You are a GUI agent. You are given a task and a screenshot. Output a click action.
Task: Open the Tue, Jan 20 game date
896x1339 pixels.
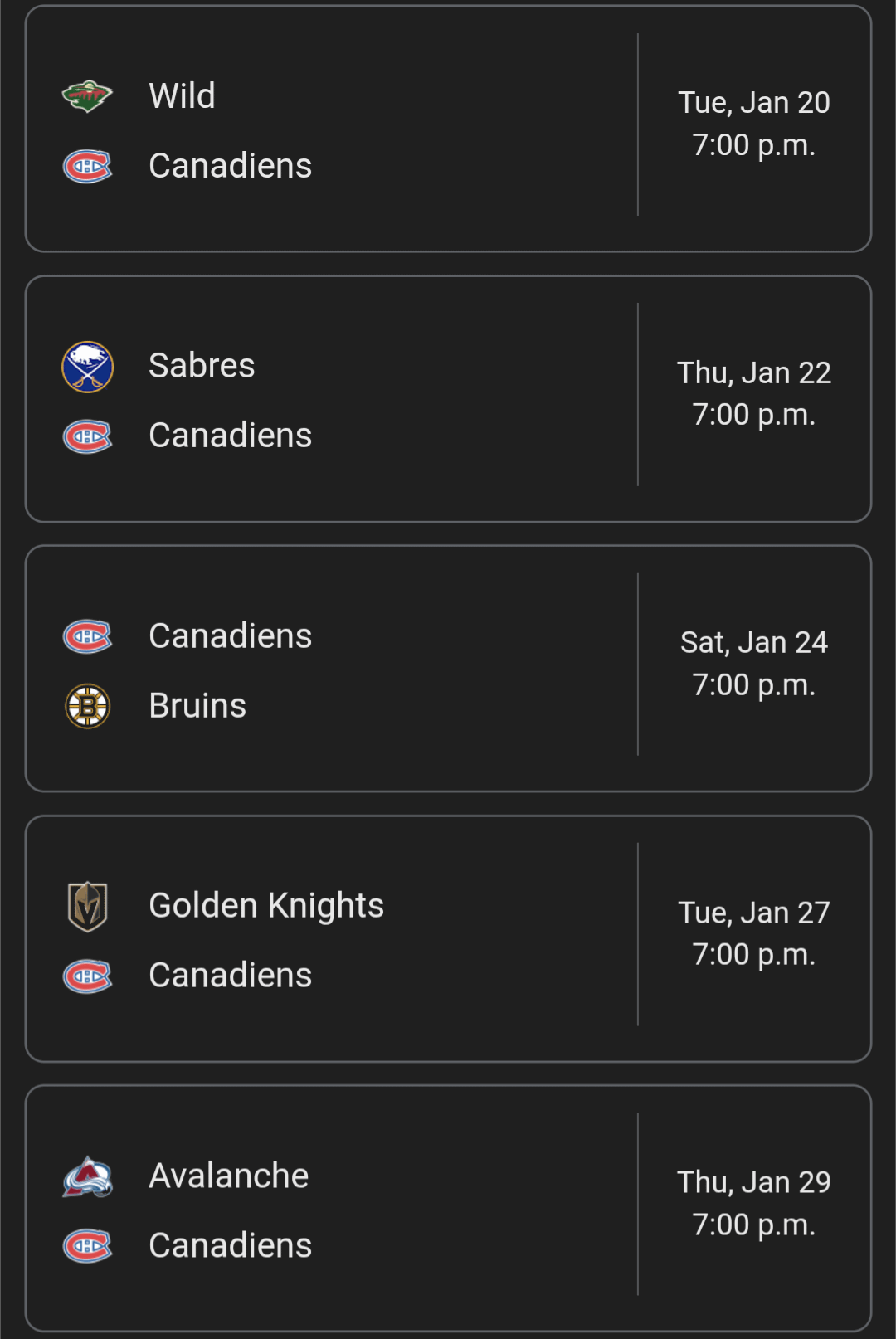coord(753,103)
